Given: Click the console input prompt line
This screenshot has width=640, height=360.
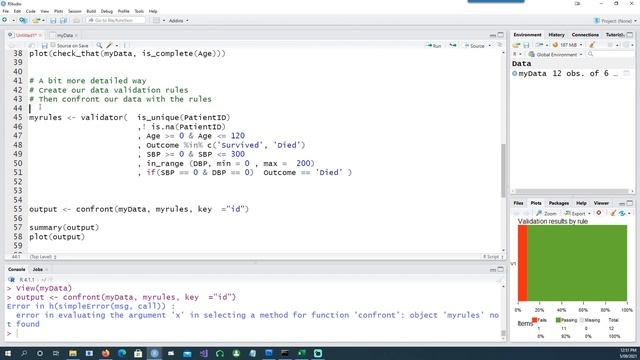Looking at the screenshot, I should 253,333.
